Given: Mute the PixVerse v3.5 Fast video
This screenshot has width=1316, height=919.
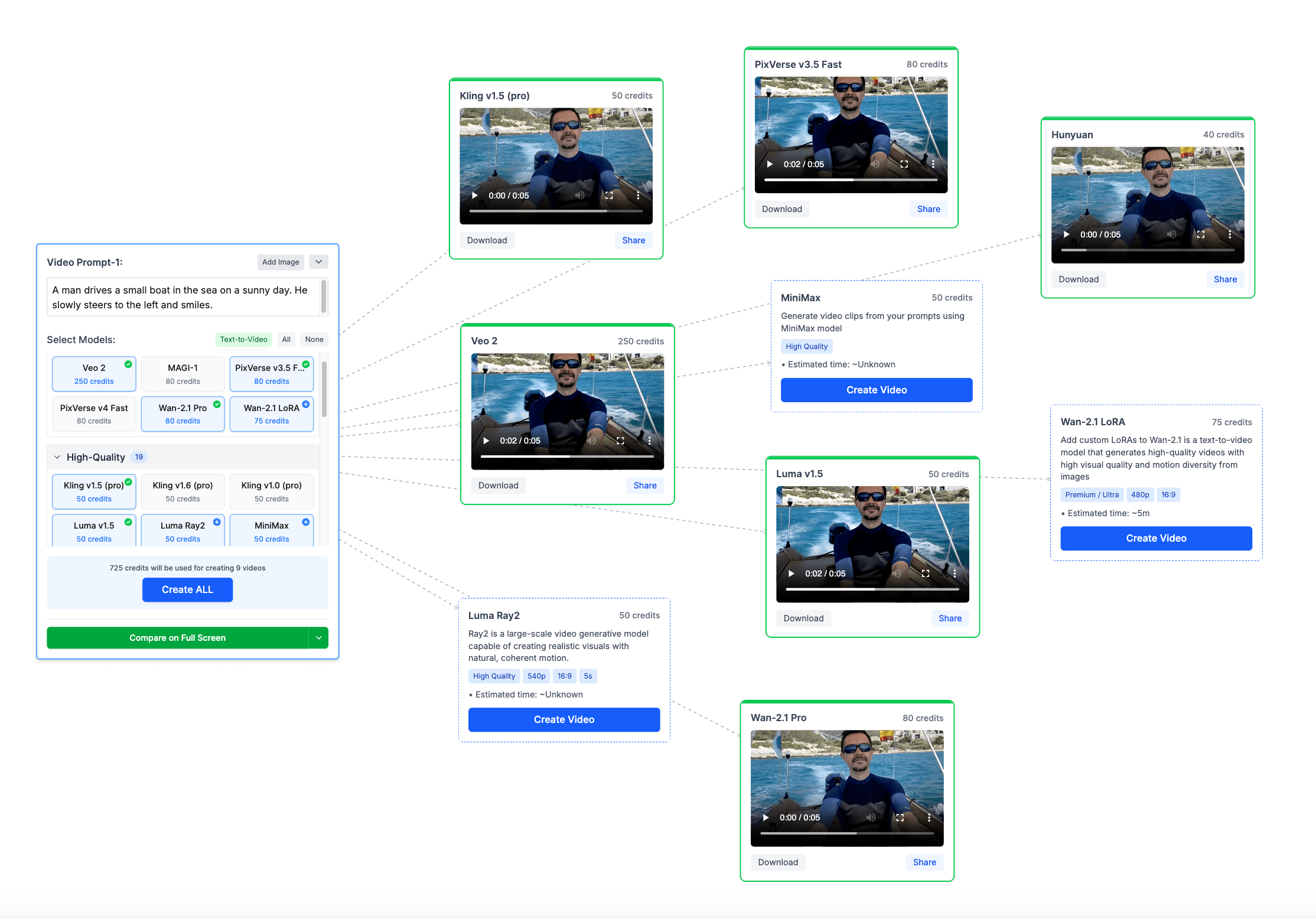Looking at the screenshot, I should [x=875, y=164].
